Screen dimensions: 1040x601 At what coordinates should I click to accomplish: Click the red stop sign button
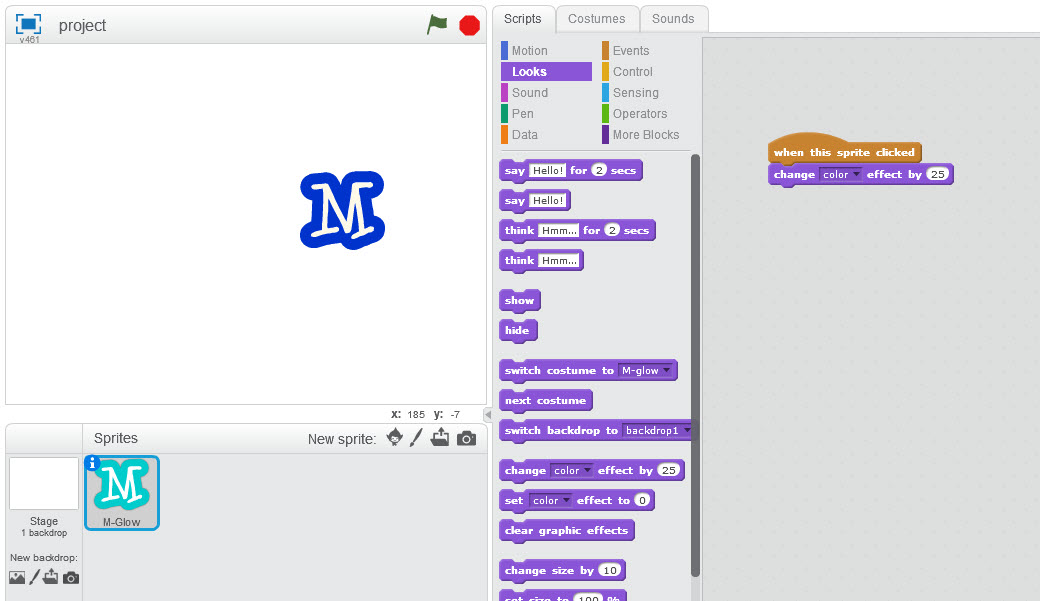(470, 25)
